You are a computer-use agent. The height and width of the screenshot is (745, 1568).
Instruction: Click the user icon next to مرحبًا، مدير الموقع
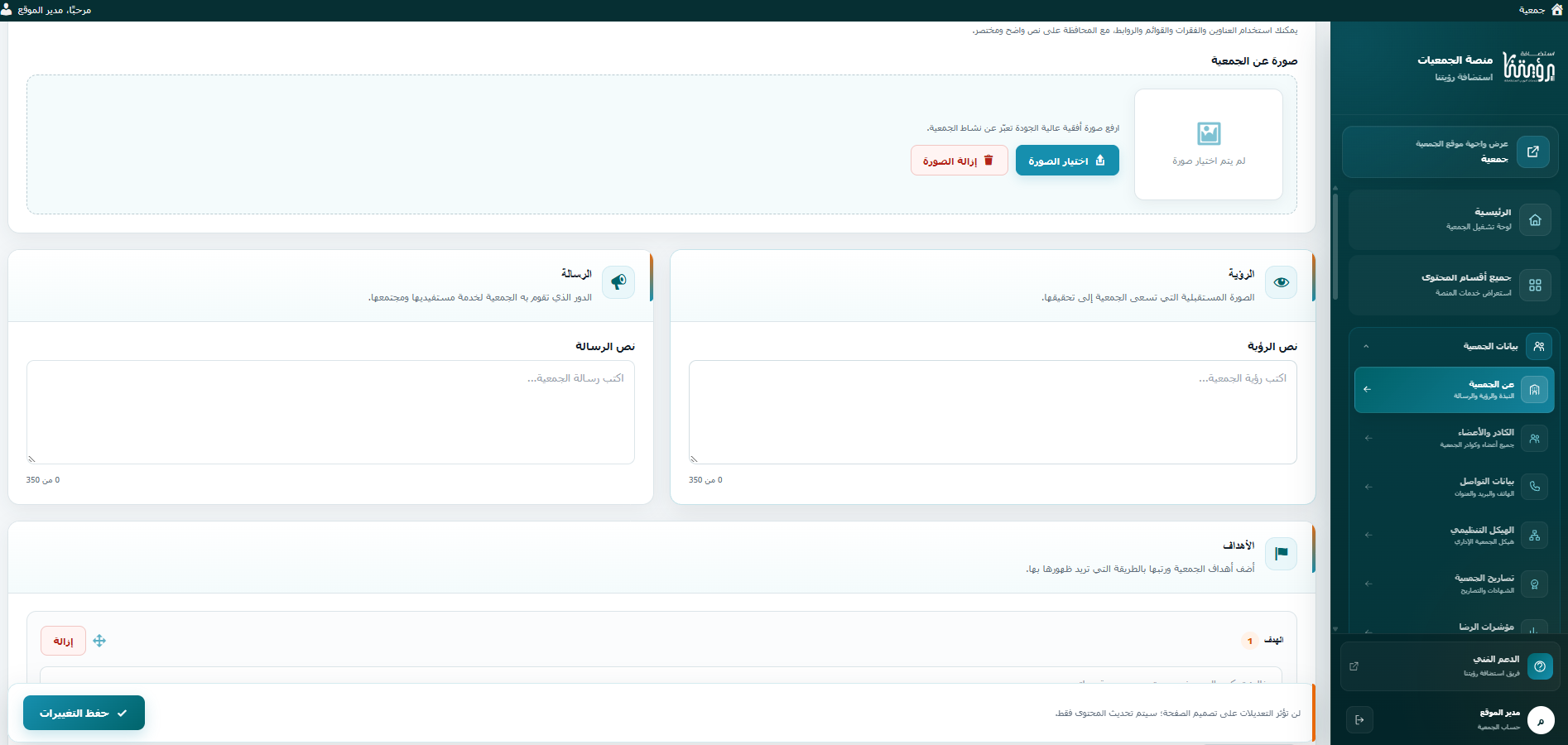click(x=7, y=9)
